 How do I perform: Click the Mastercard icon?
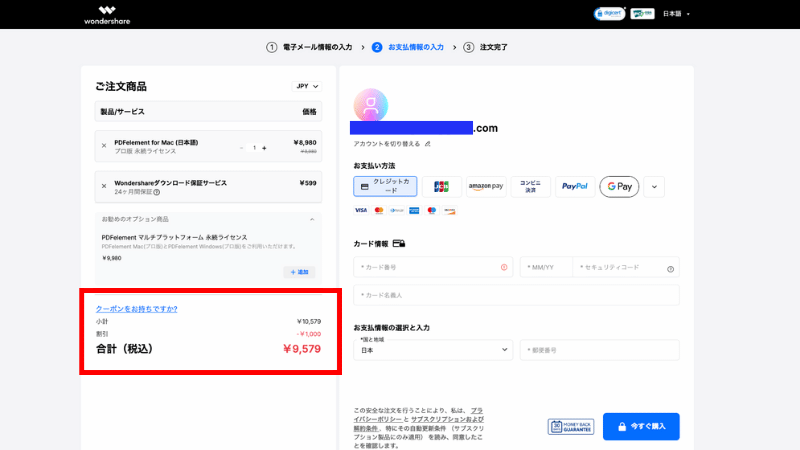pyautogui.click(x=379, y=210)
